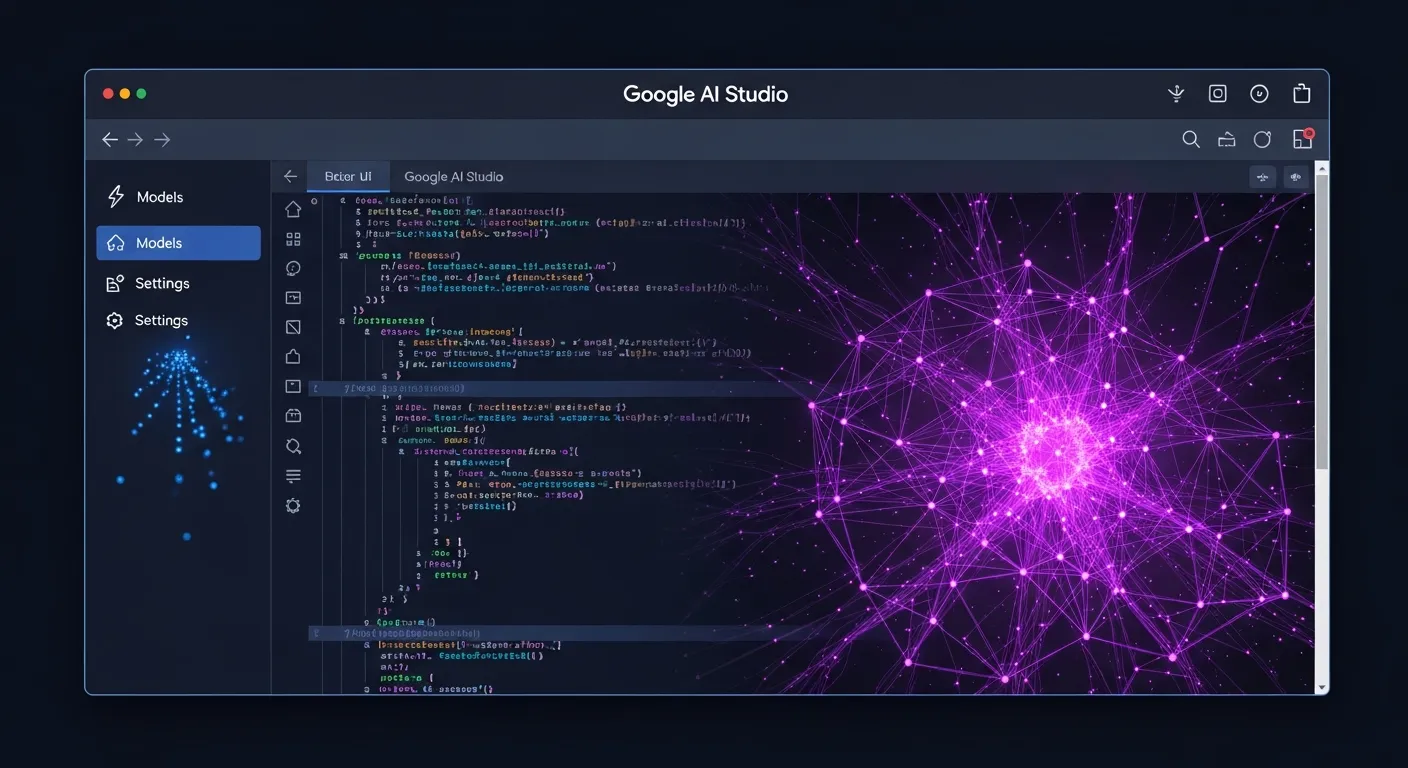
Task: Click the three-lines list icon in editor strip
Action: 293,476
